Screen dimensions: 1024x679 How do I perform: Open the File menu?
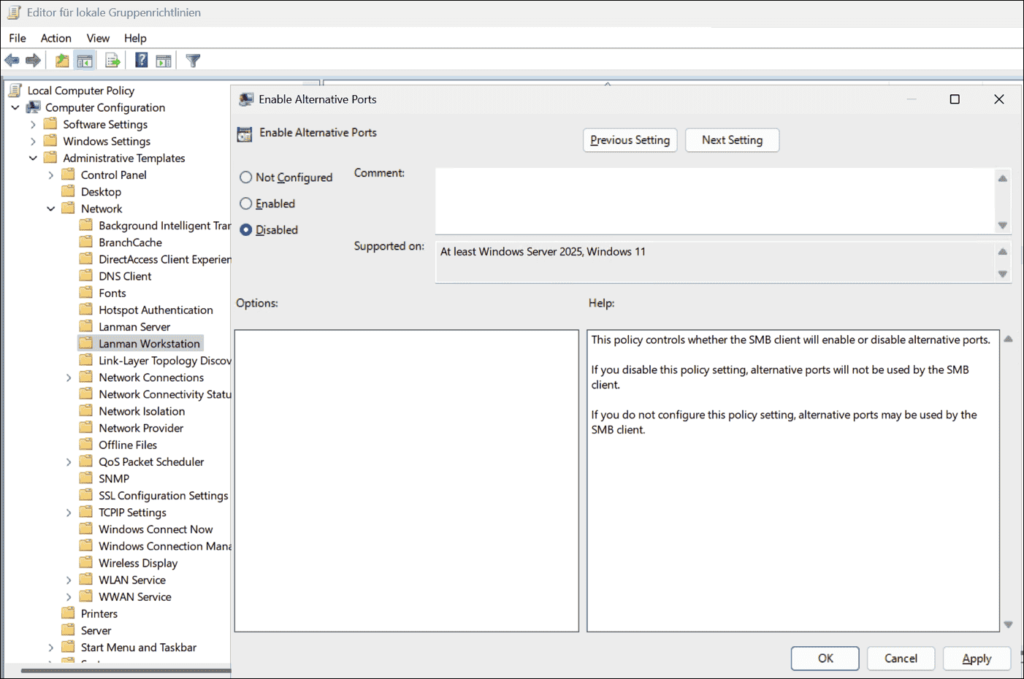point(18,38)
